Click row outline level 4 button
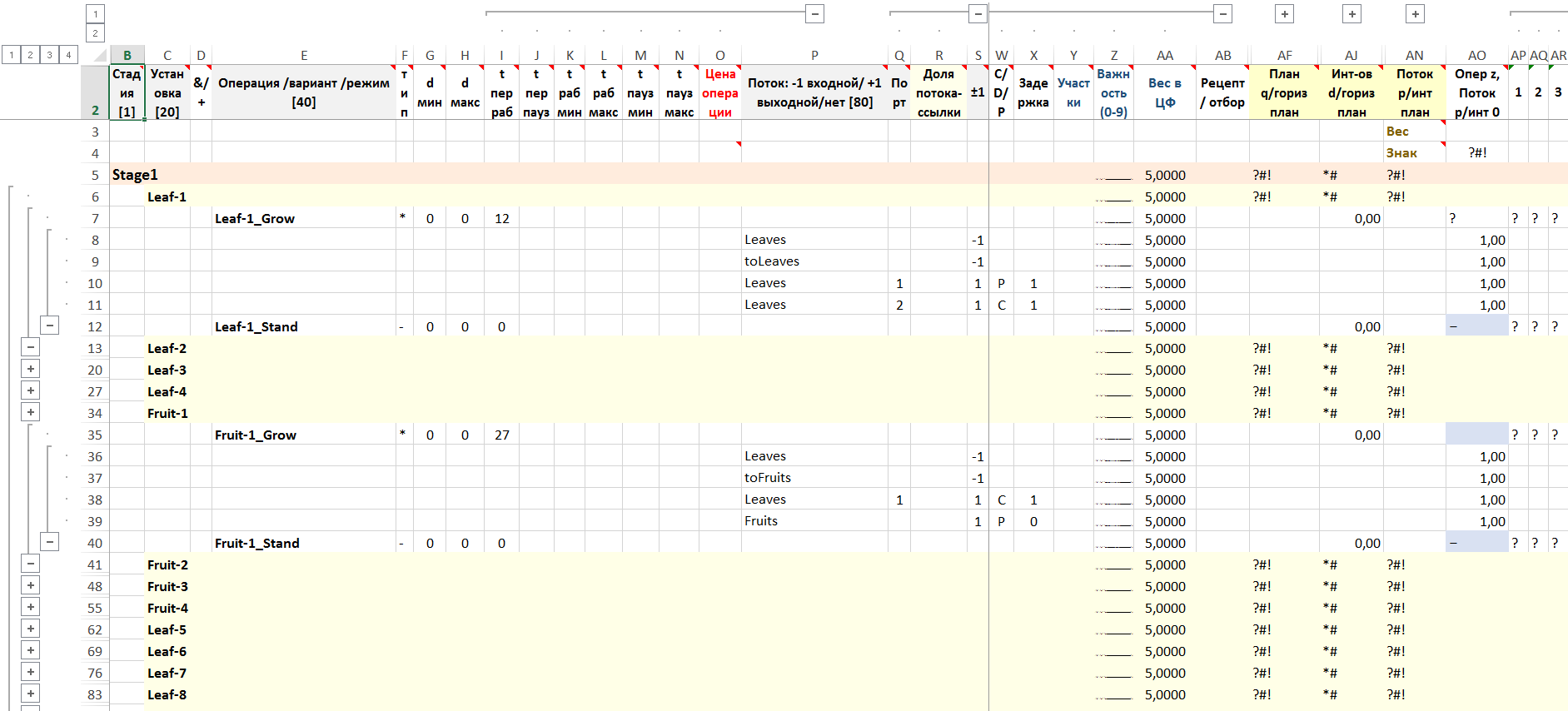 68,55
